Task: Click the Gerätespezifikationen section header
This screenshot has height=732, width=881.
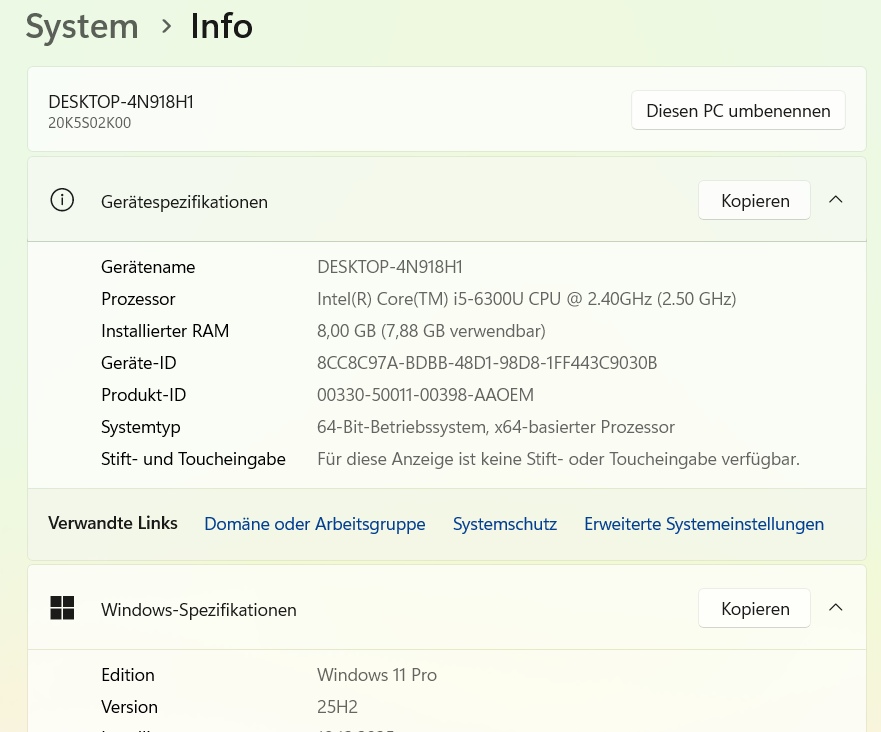Action: (447, 200)
